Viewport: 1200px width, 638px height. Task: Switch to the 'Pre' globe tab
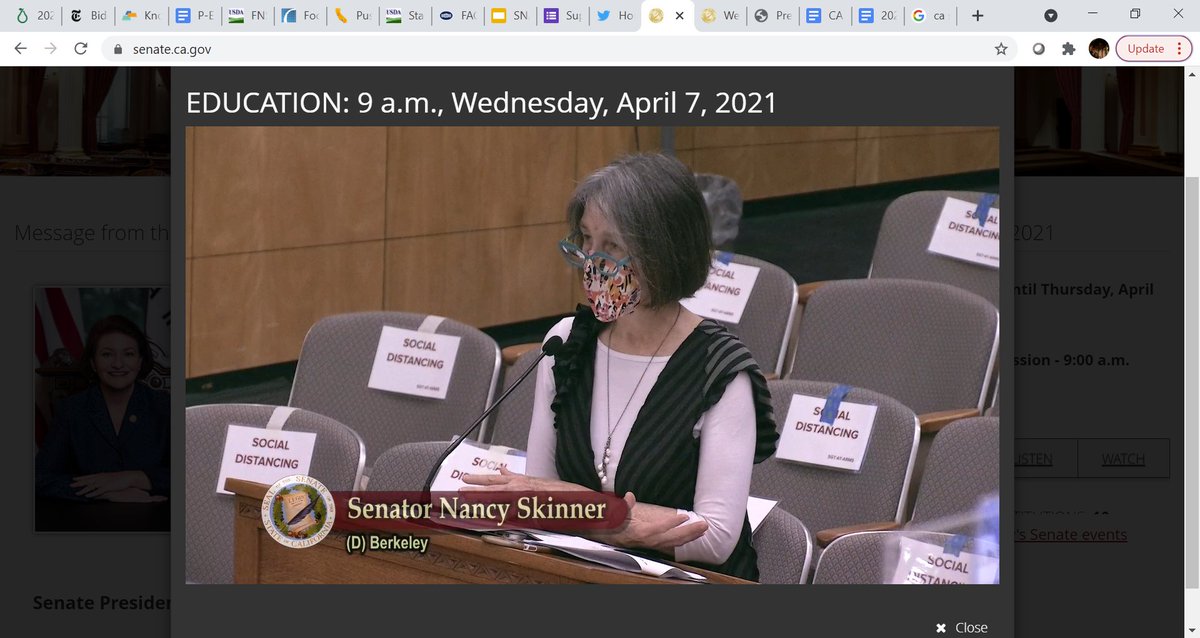click(x=774, y=16)
